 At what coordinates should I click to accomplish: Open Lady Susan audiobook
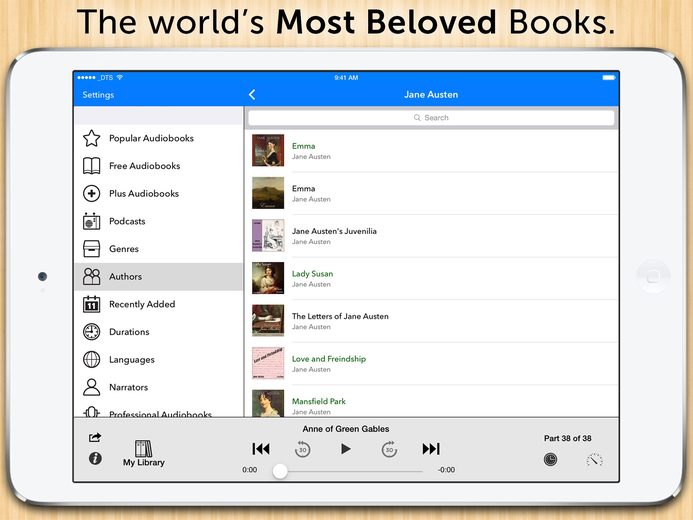(432, 278)
